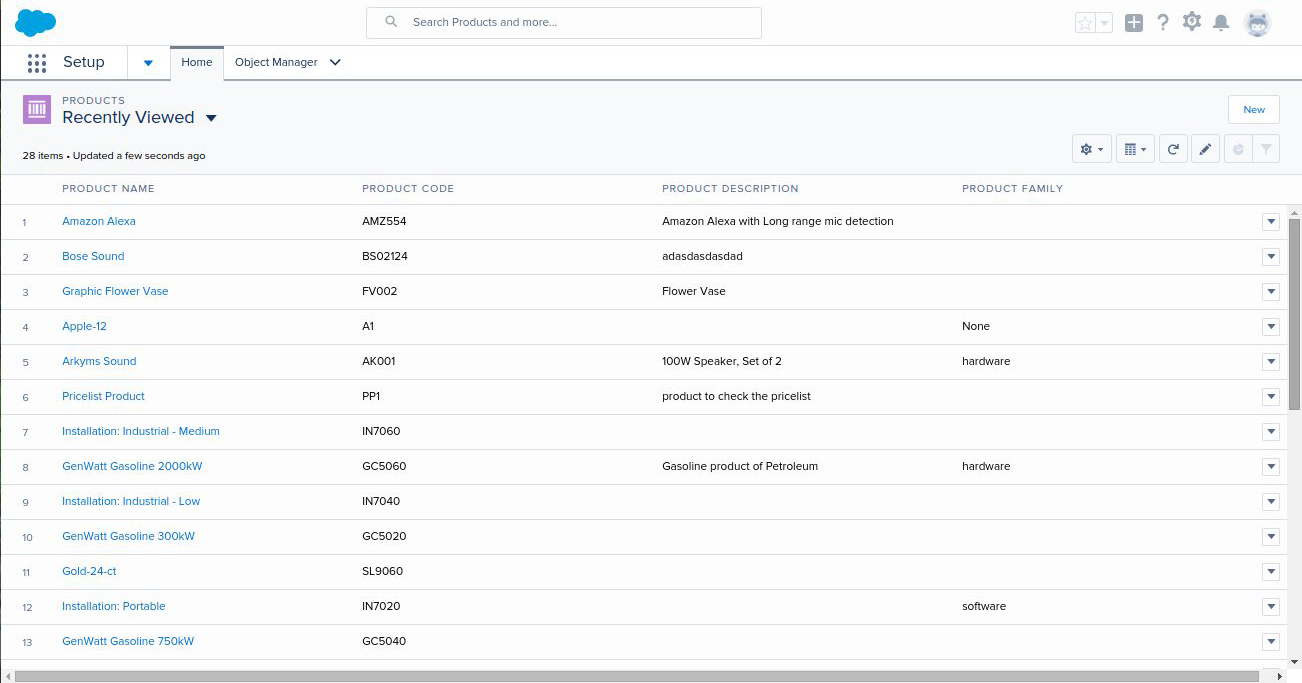Sort by the Product Family column header

pos(1012,188)
